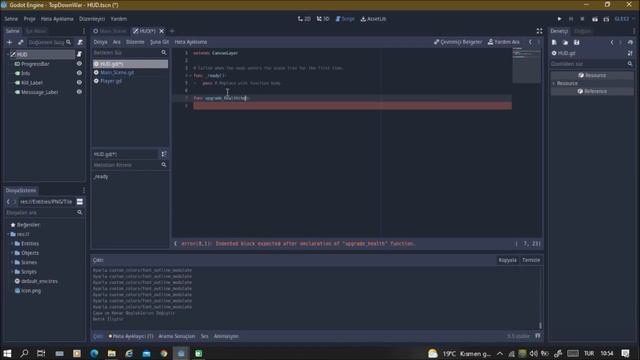Expand the Objects folder
640x360 pixels.
click(x=12, y=253)
